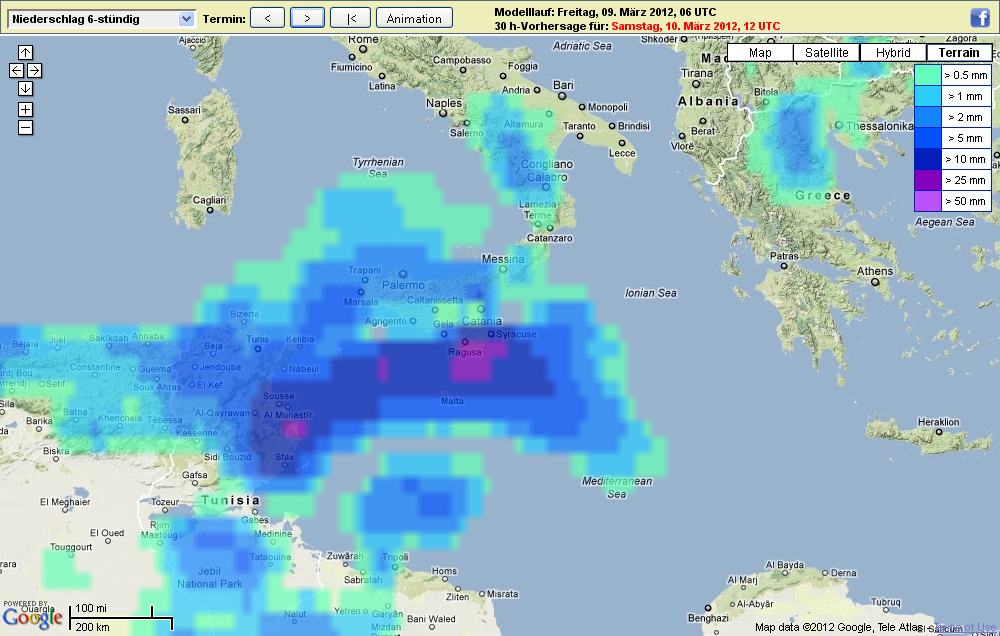Click the Tunisia country label
Screen dimensions: 1000x636
point(231,500)
